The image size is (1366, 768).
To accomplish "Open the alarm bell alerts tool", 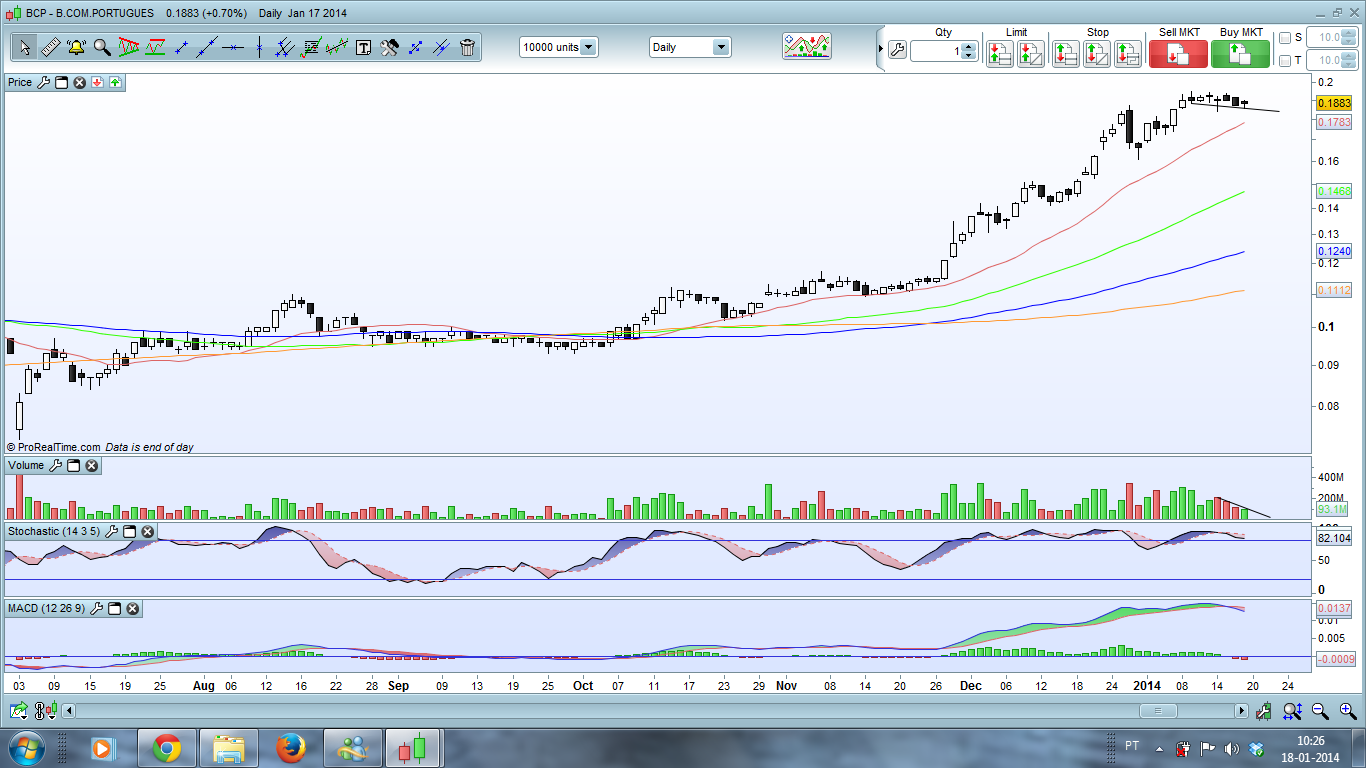I will [76, 47].
